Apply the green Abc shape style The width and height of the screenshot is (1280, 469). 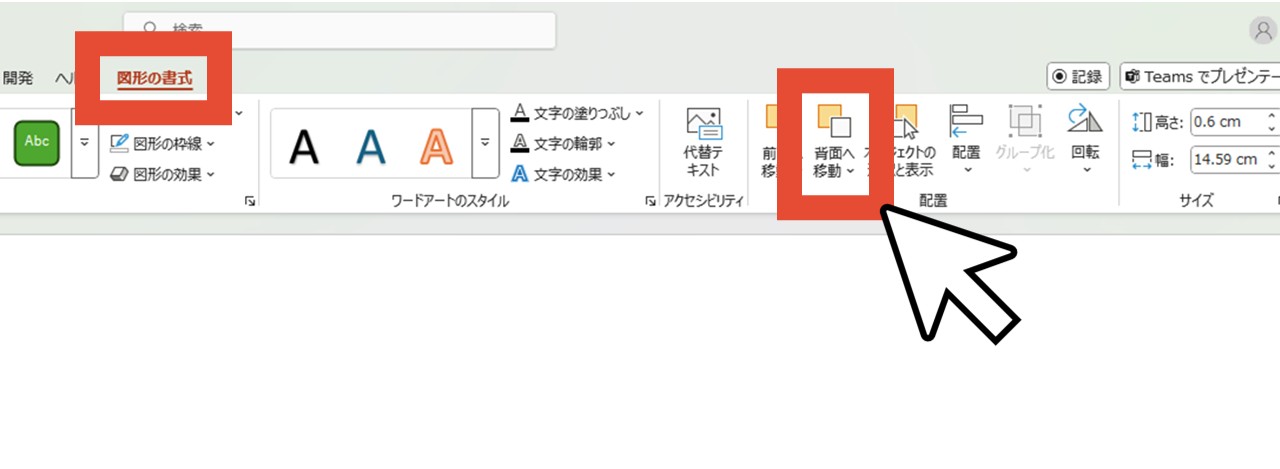37,142
